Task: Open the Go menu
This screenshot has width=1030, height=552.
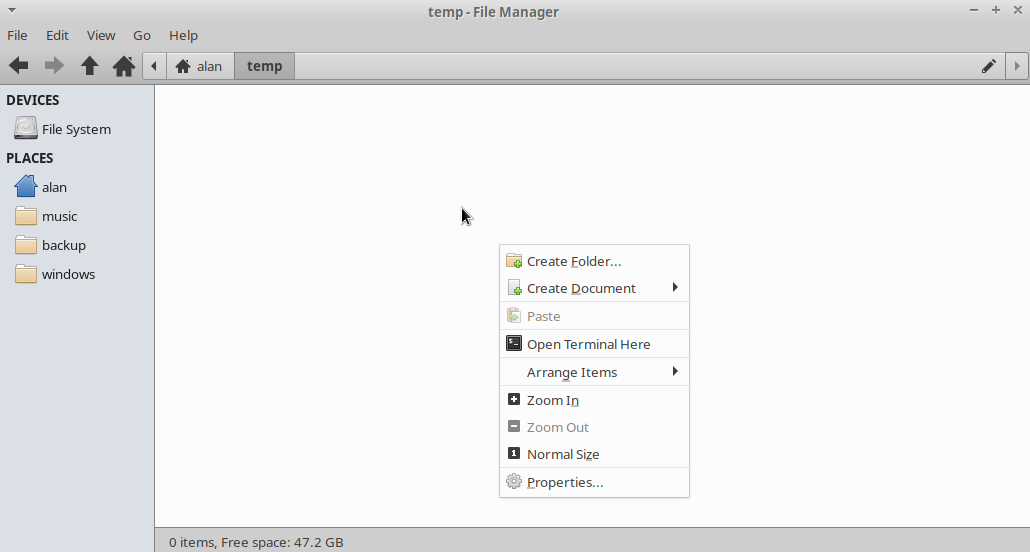Action: tap(142, 35)
